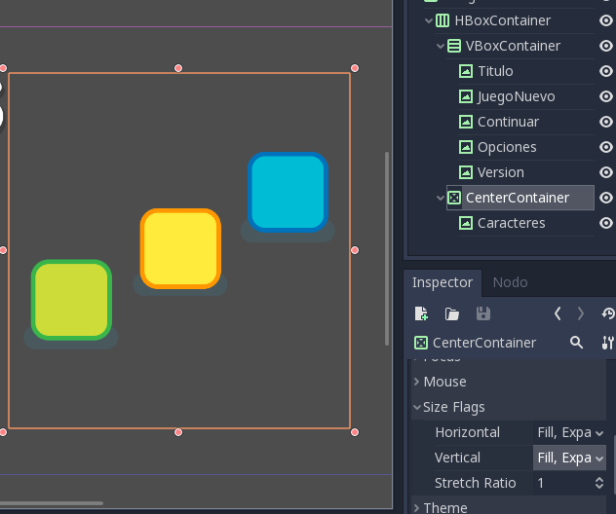The image size is (616, 514).
Task: Click the VBoxContainer node icon
Action: click(x=454, y=46)
